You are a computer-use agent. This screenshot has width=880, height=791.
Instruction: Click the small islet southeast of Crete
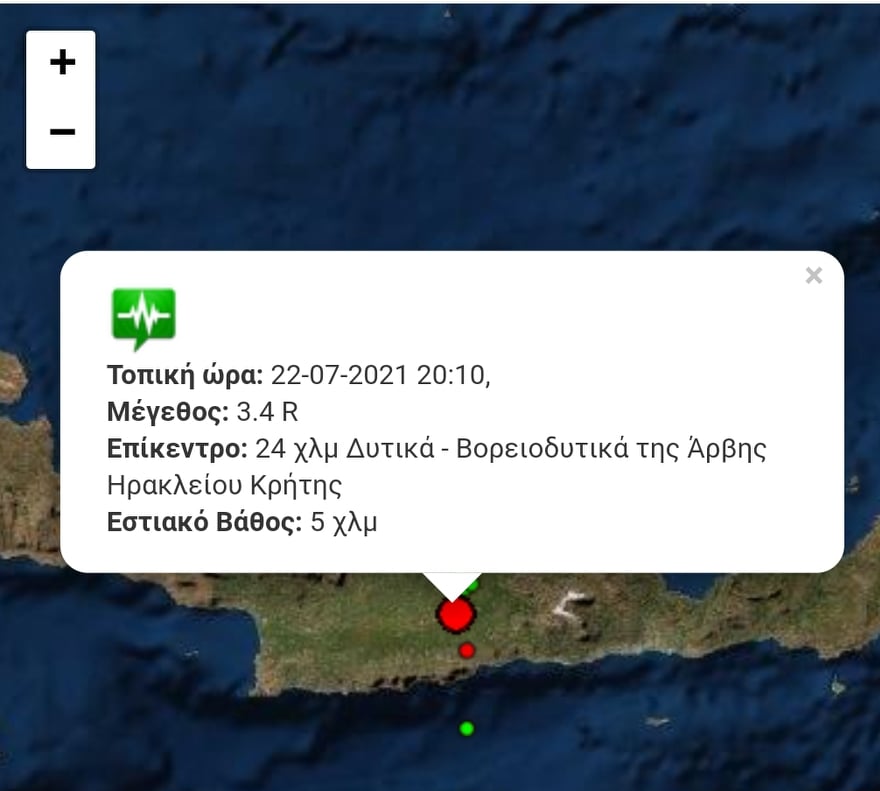tap(837, 685)
